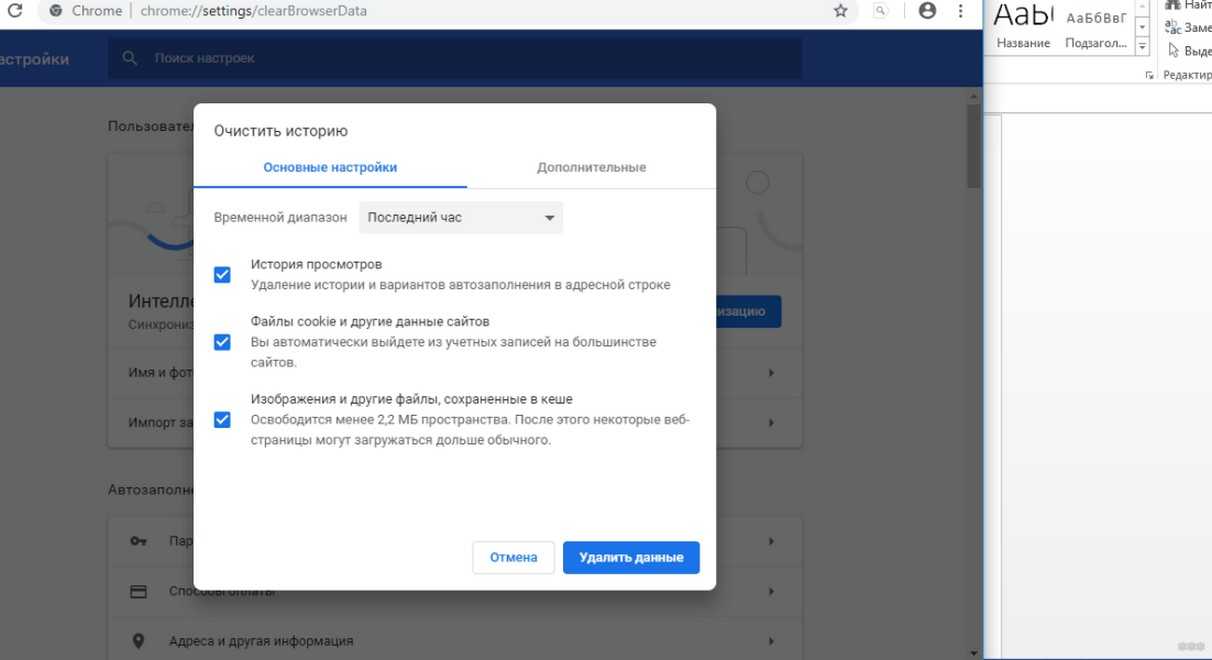Image resolution: width=1212 pixels, height=660 pixels.
Task: Click the Отмена button
Action: (513, 558)
